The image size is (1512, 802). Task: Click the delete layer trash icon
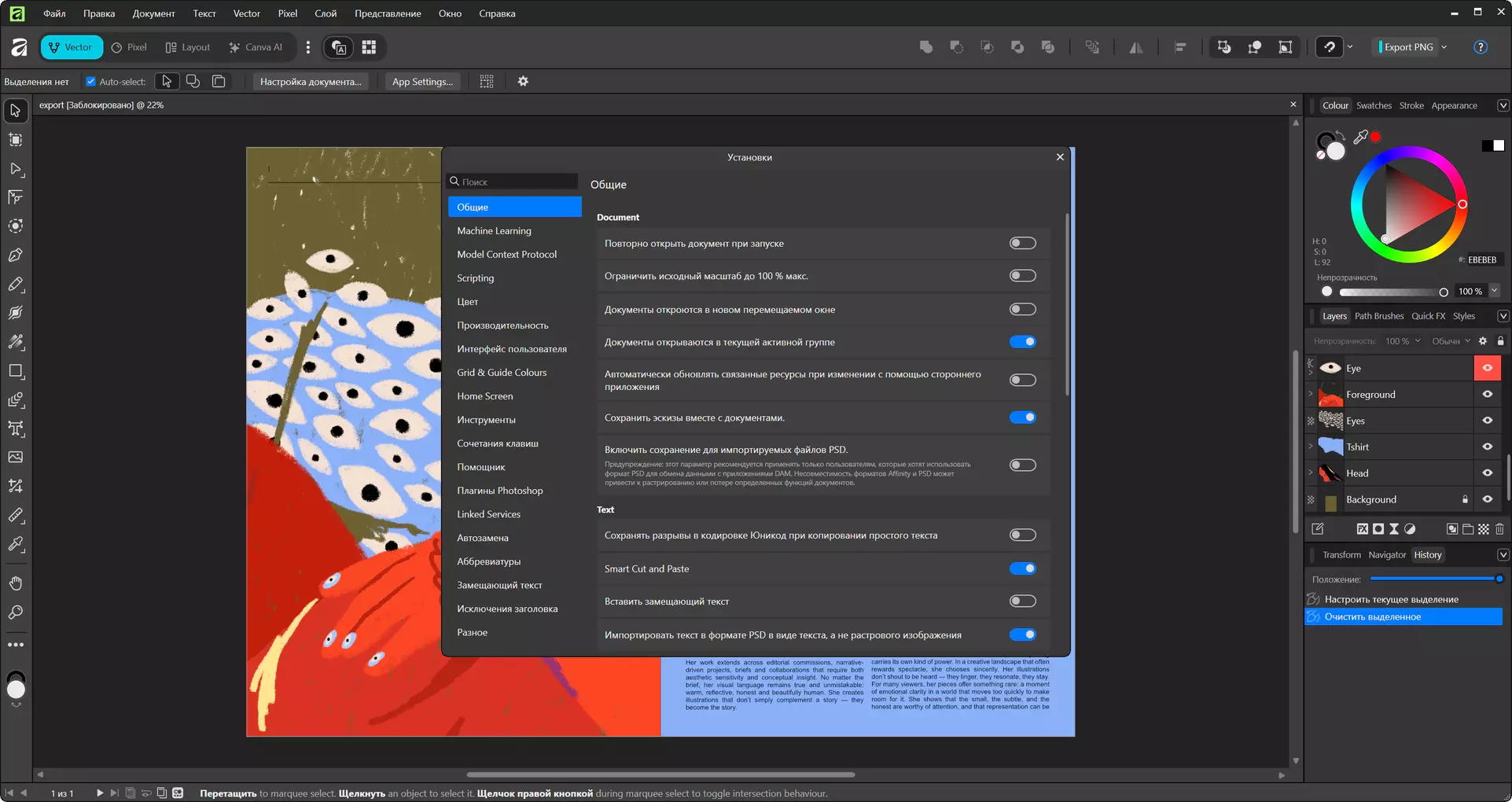point(1499,529)
